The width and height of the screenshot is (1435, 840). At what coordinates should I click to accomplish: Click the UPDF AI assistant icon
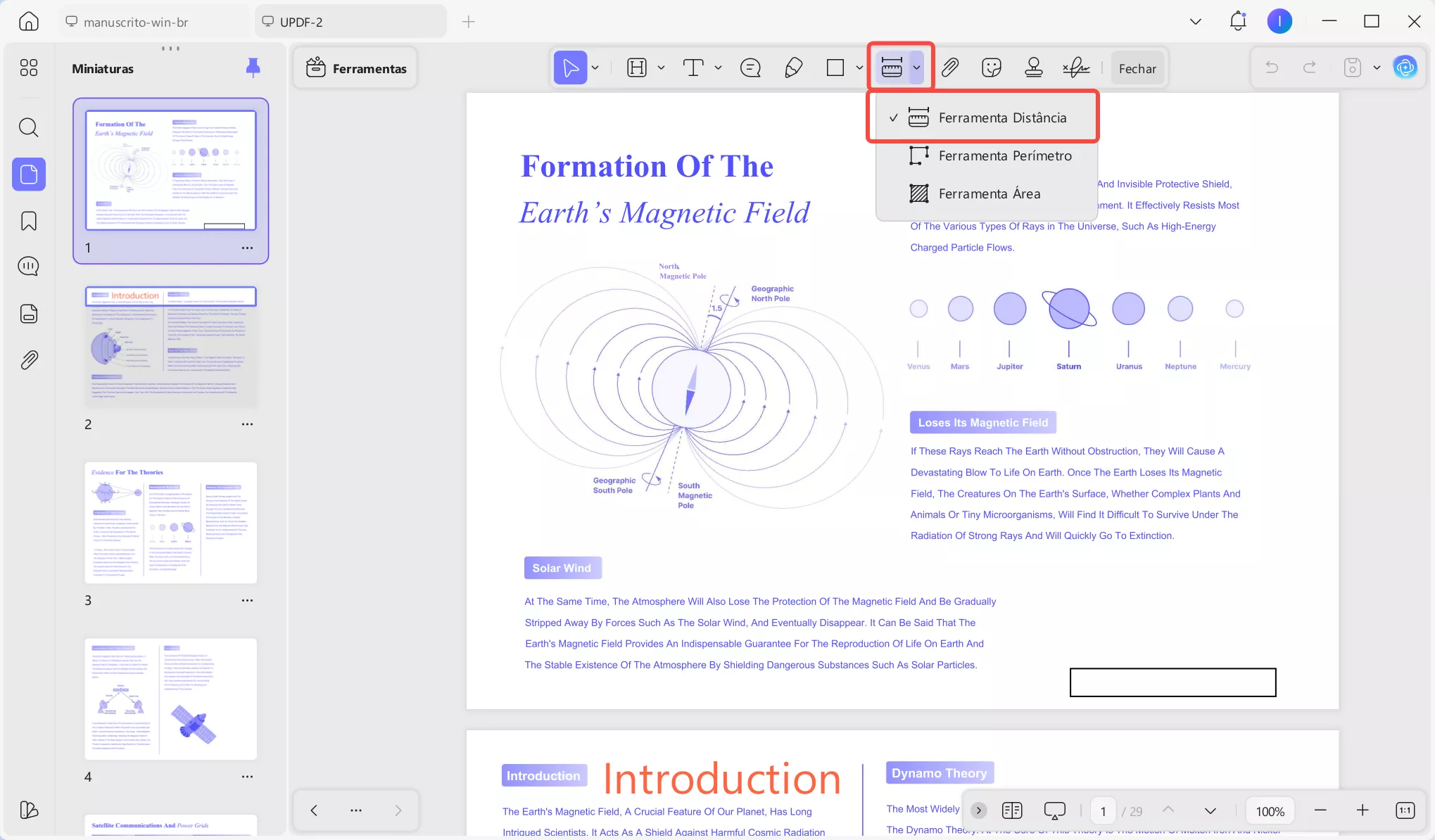(1405, 68)
